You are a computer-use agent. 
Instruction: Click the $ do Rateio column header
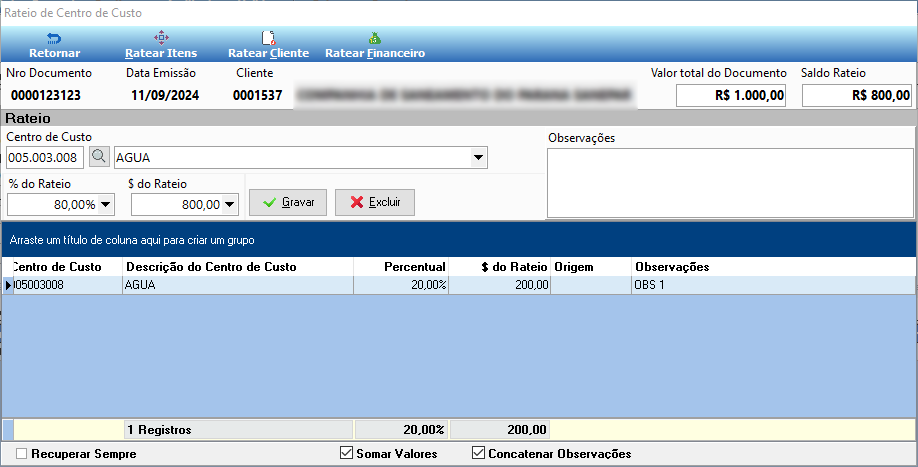point(499,267)
